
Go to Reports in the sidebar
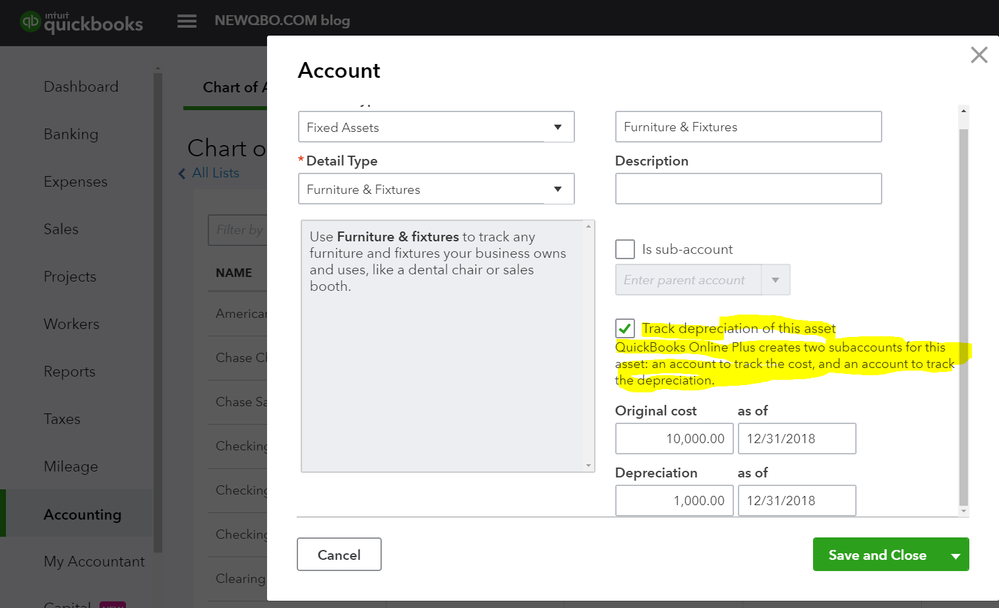pyautogui.click(x=70, y=371)
